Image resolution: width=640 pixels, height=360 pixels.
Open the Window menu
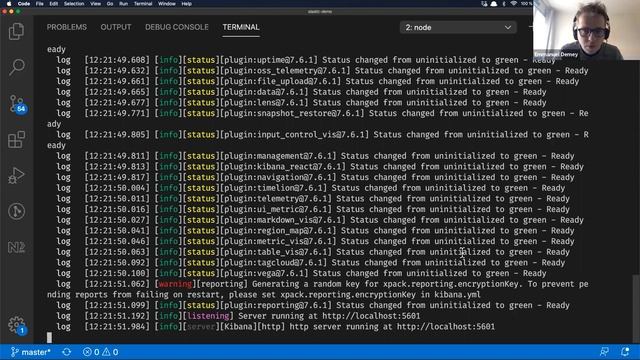(167, 4)
